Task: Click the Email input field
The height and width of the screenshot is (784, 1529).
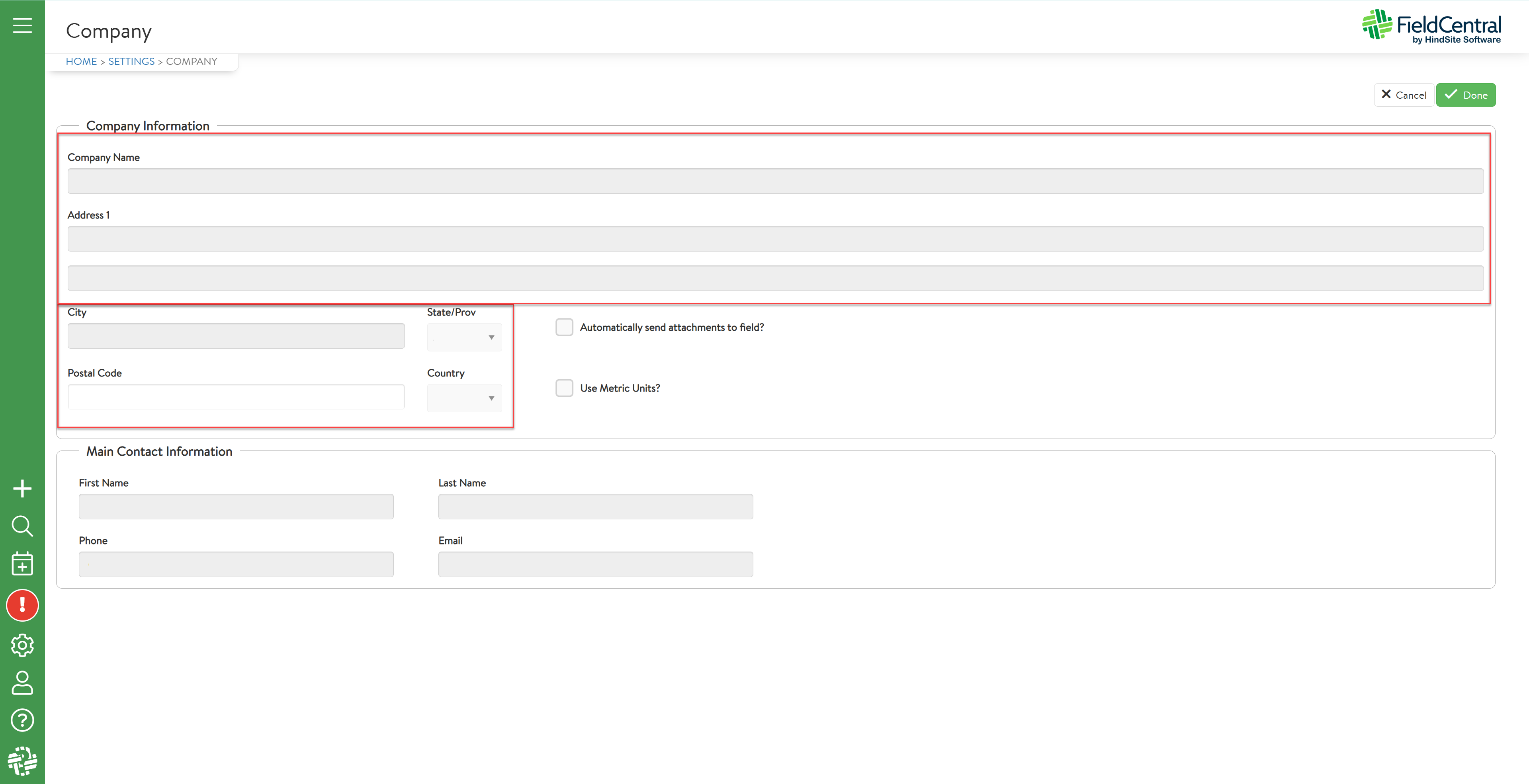Action: point(595,564)
